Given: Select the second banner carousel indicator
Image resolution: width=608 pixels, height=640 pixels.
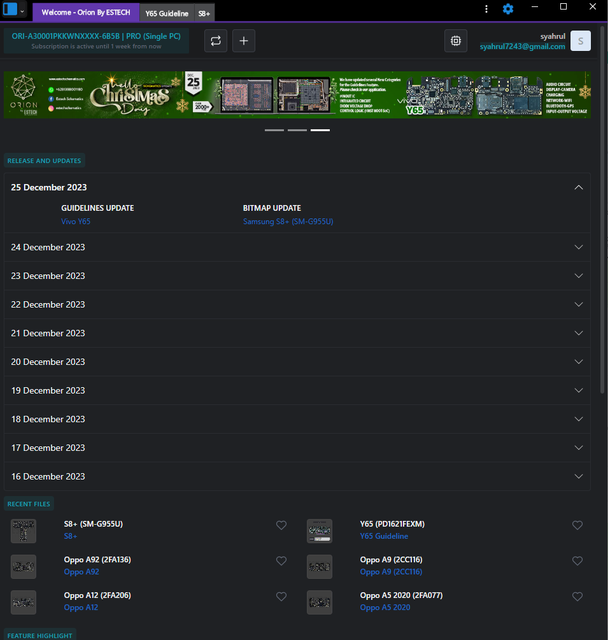Looking at the screenshot, I should coord(297,130).
